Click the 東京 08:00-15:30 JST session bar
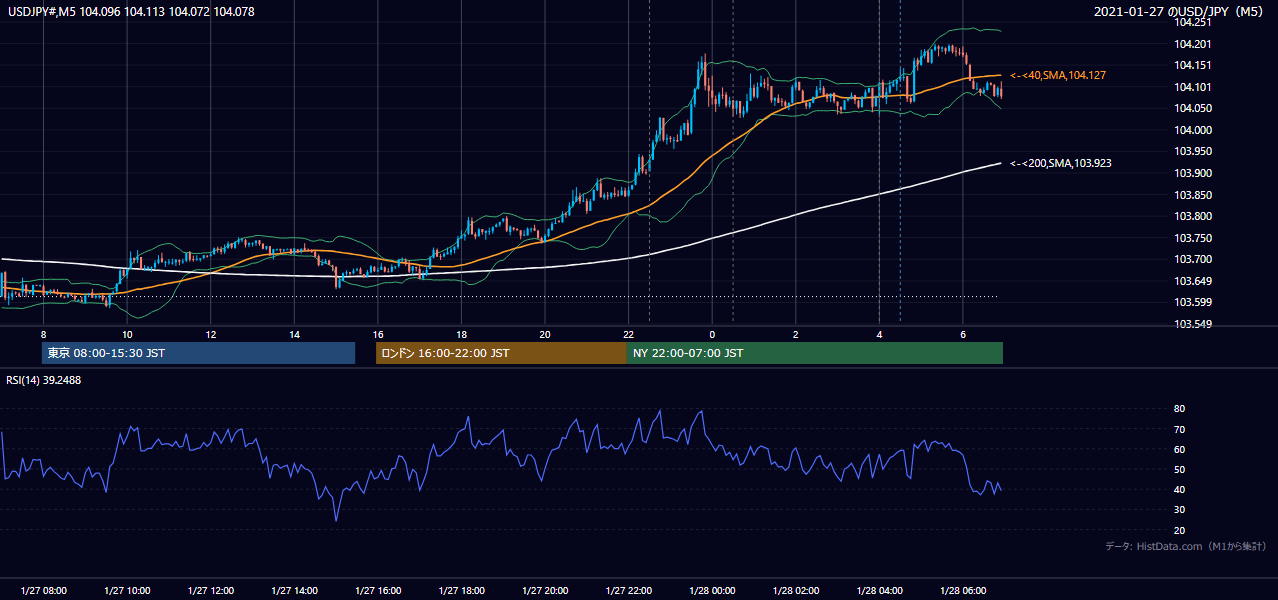This screenshot has height=600, width=1278. 199,353
